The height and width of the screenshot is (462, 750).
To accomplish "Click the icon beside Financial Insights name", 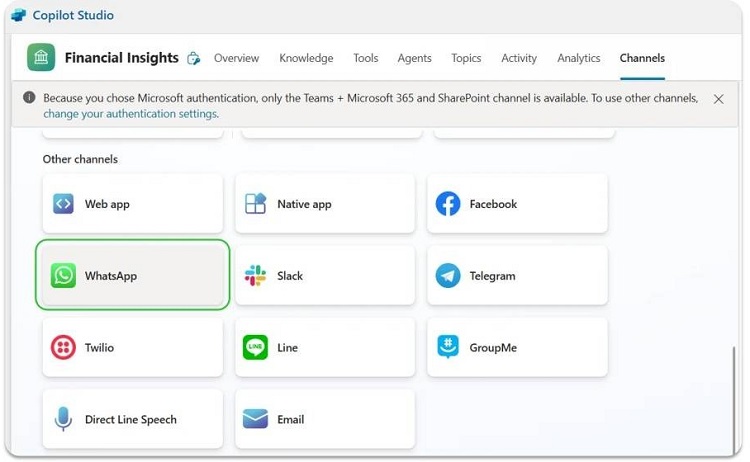I will (193, 59).
